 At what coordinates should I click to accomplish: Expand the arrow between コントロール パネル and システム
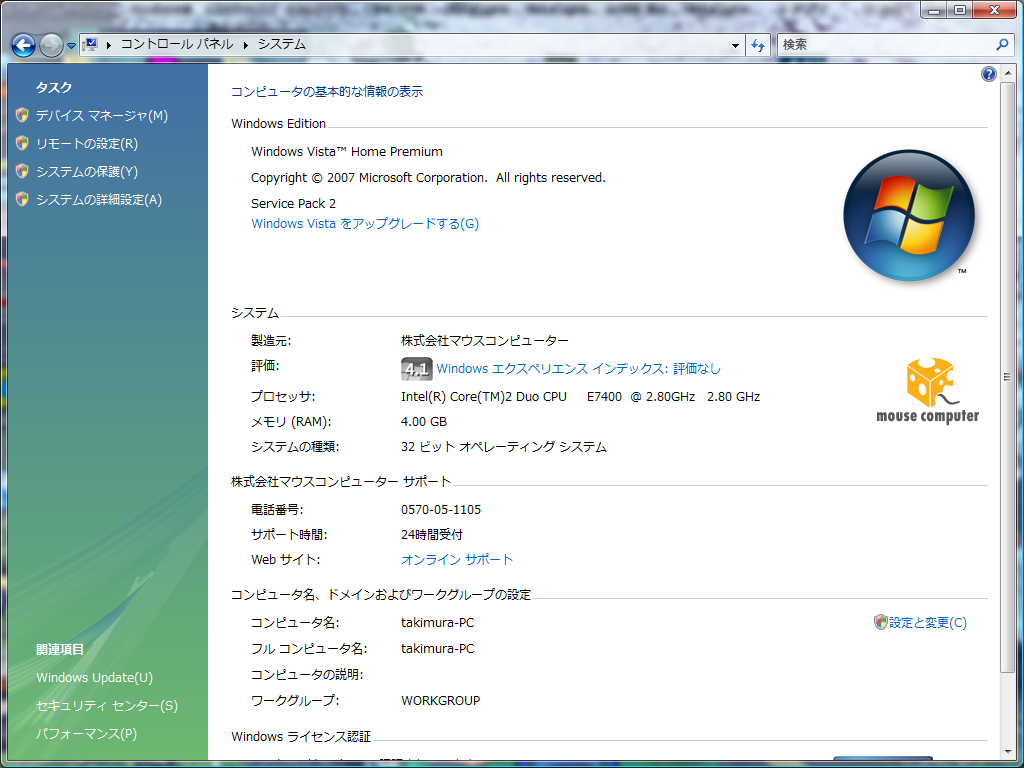click(246, 45)
